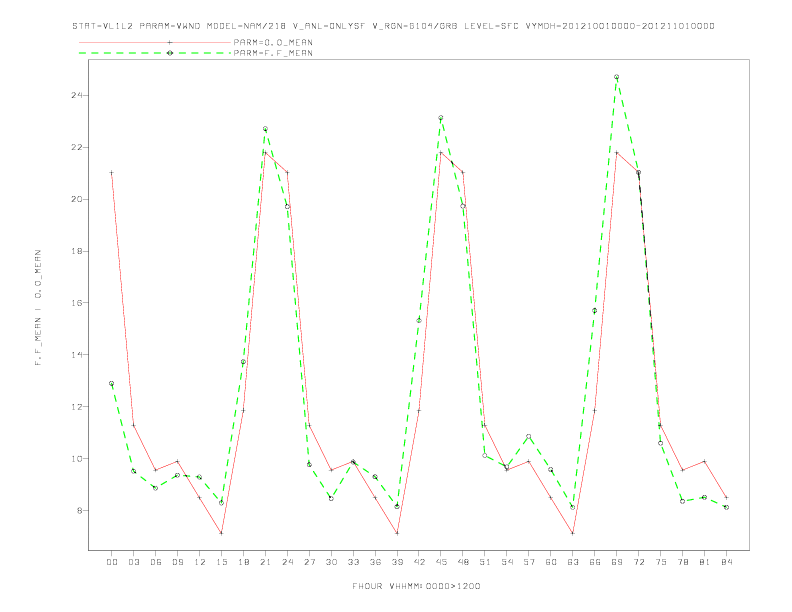The height and width of the screenshot is (612, 792).
Task: Select legend entry PARM=F.F_MEAN
Action: coord(273,53)
